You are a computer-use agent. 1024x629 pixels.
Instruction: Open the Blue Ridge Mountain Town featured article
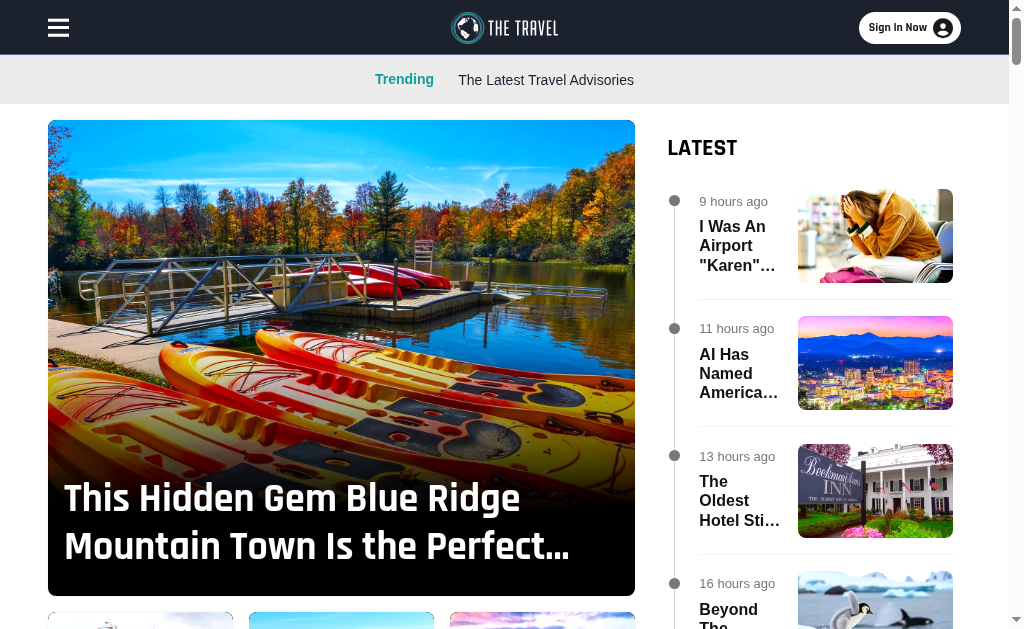(x=317, y=522)
